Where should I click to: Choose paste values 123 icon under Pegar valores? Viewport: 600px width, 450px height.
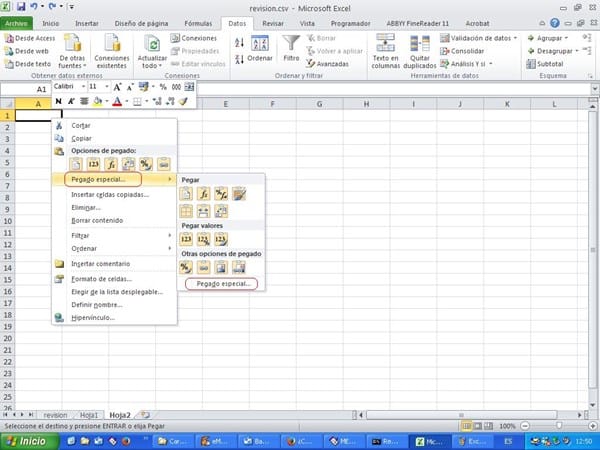pyautogui.click(x=187, y=239)
